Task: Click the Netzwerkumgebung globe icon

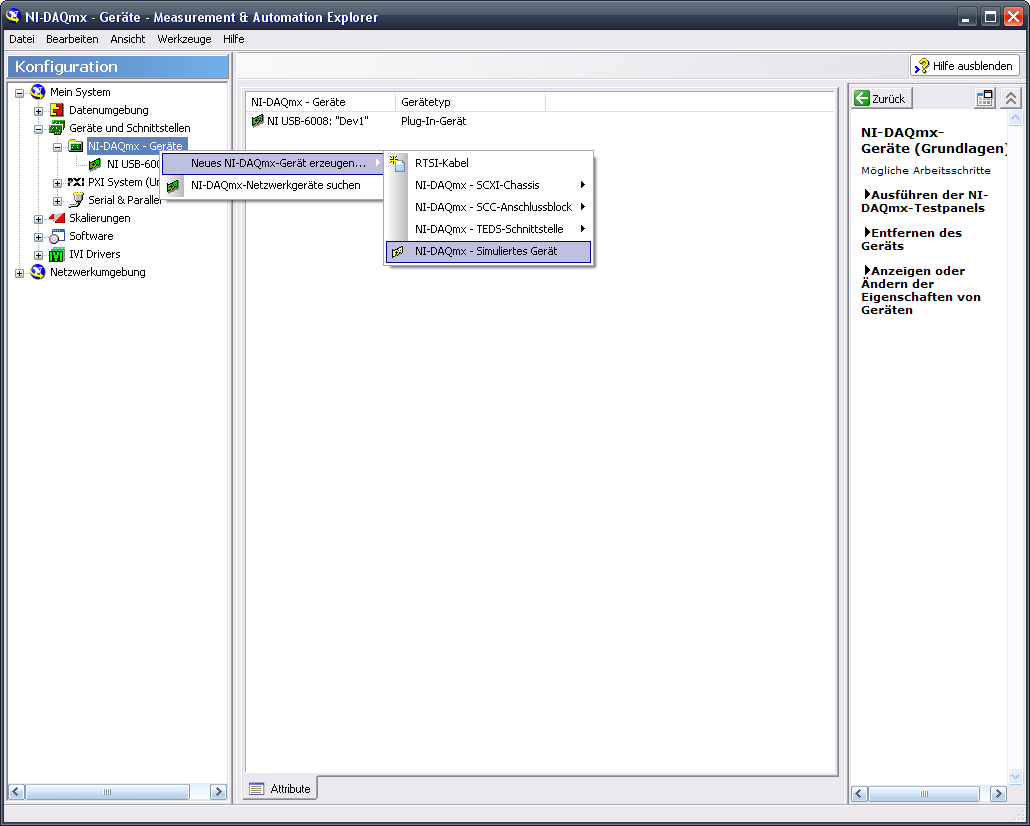Action: tap(39, 272)
